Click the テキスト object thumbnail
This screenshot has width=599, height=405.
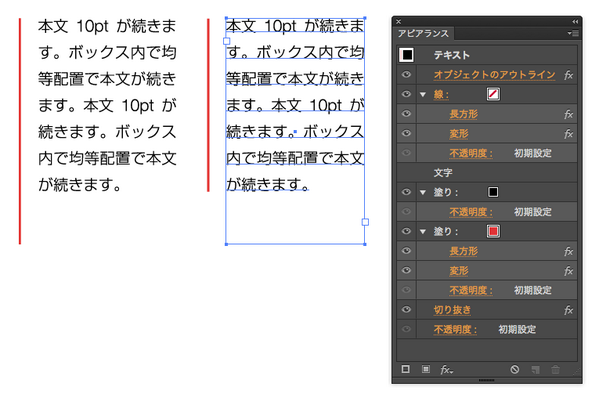tap(407, 55)
